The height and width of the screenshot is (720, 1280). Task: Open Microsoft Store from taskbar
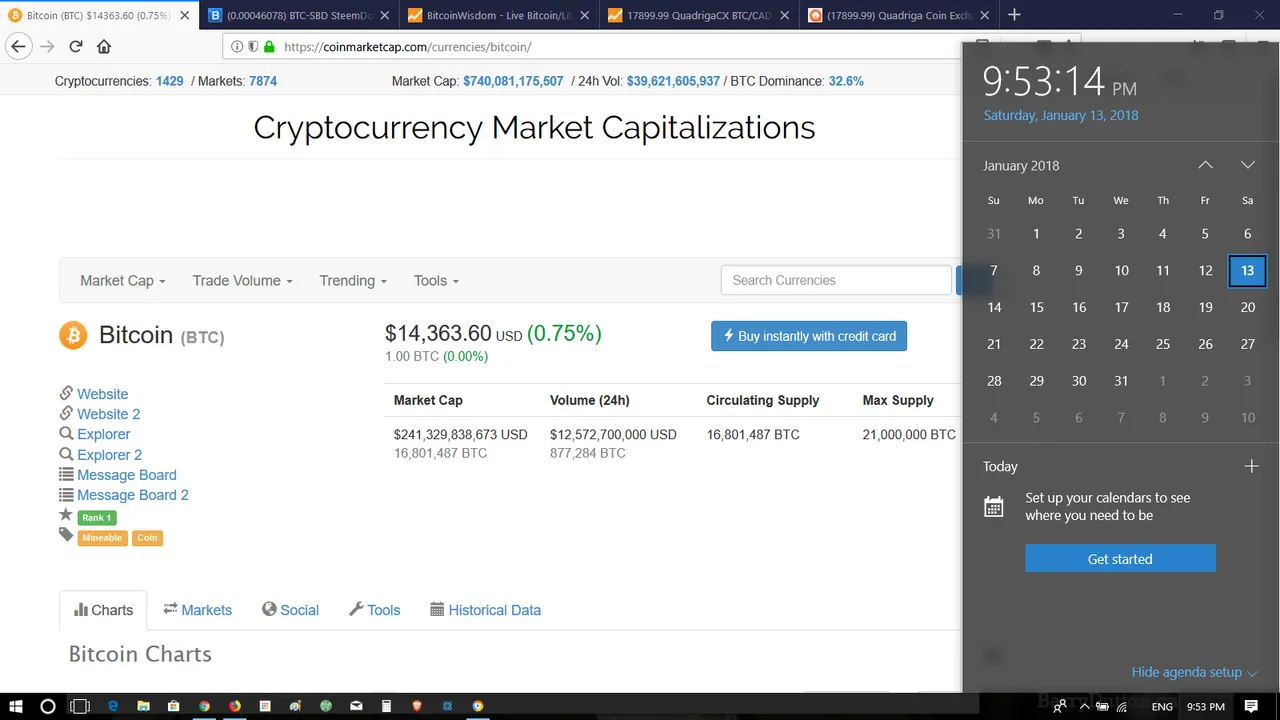click(174, 706)
